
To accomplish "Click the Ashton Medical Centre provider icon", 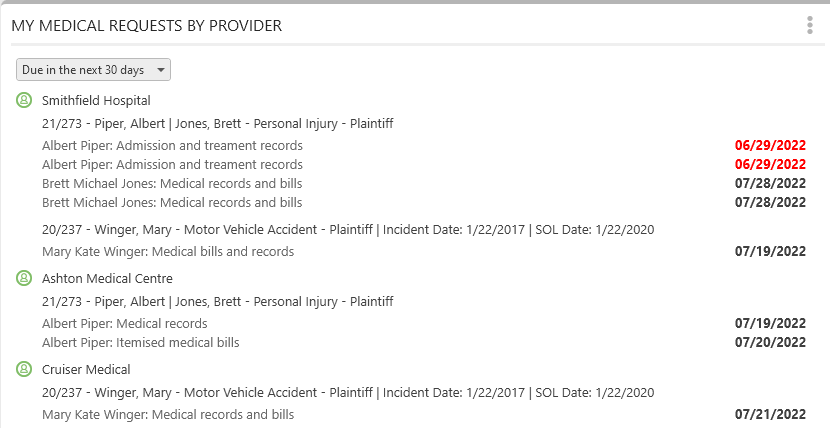I will tap(24, 278).
